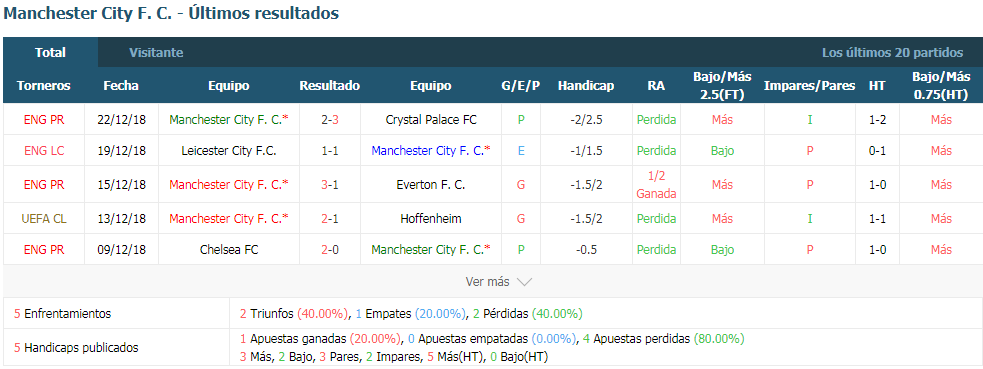Viewport: 983px width, 369px height.
Task: Click the 3-1 Everton match result
Action: 330,185
